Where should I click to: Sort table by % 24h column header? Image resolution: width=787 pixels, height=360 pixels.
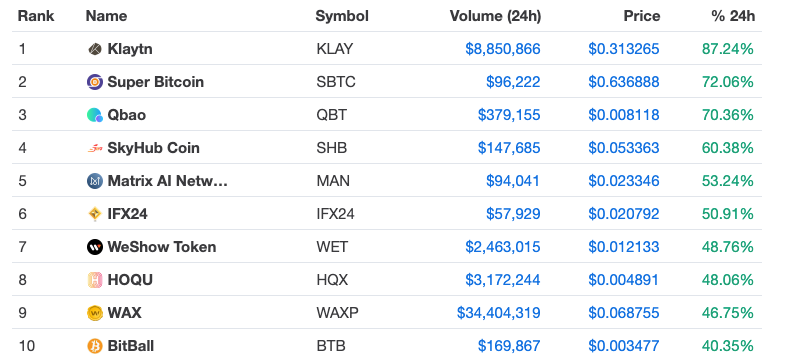[733, 16]
